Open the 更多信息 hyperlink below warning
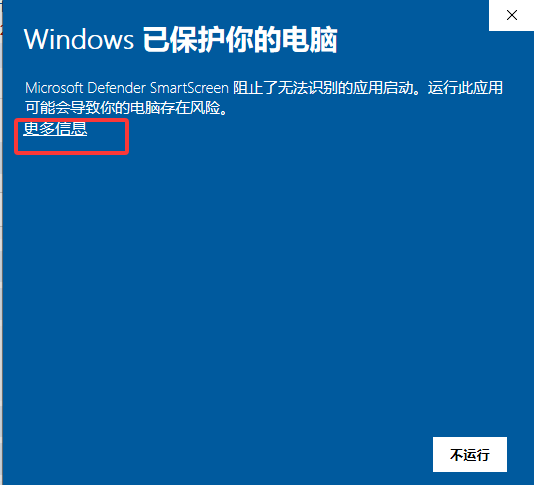Screen dimensions: 534x485 point(55,129)
